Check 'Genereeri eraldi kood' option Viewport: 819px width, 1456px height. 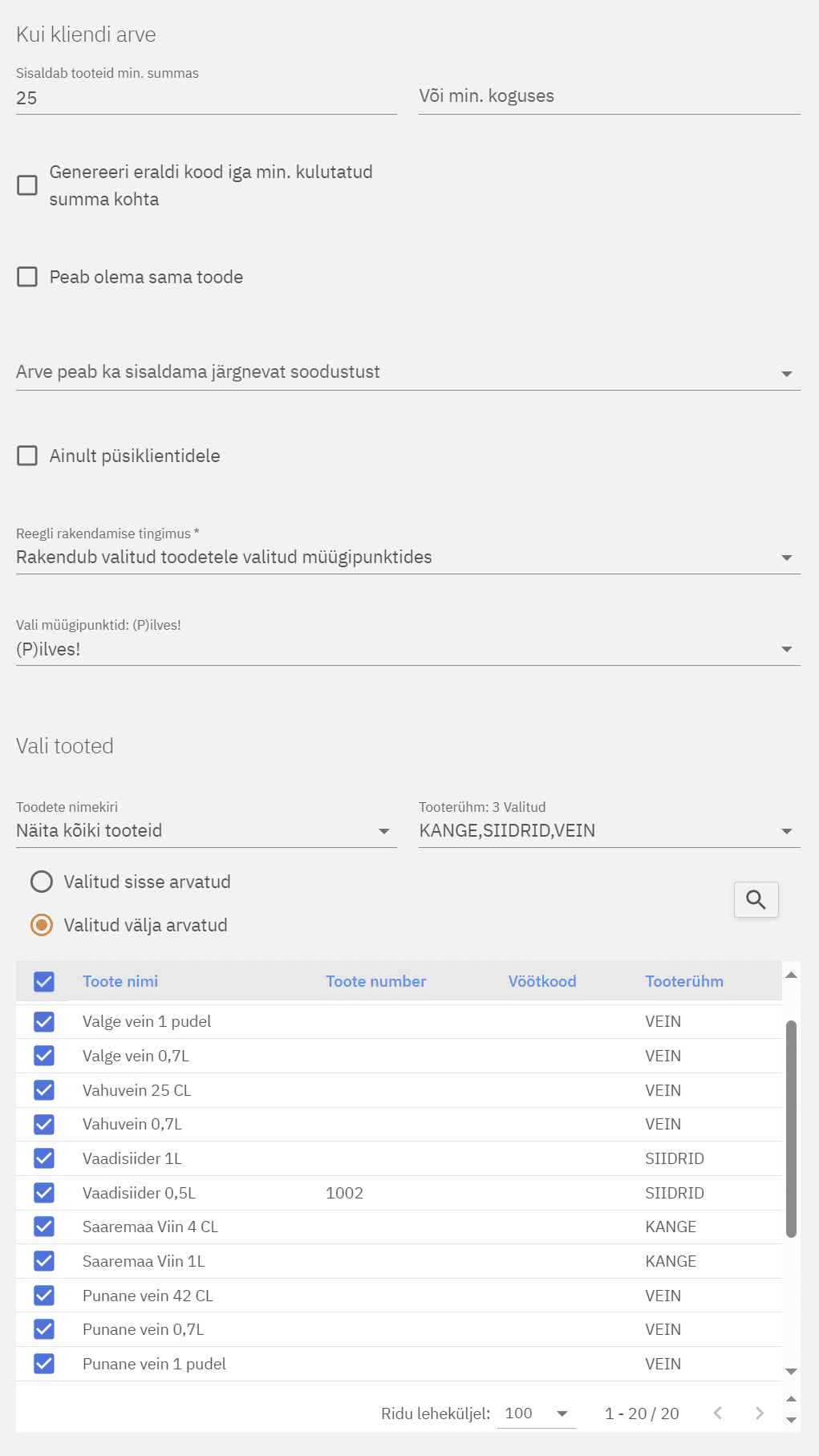tap(27, 185)
